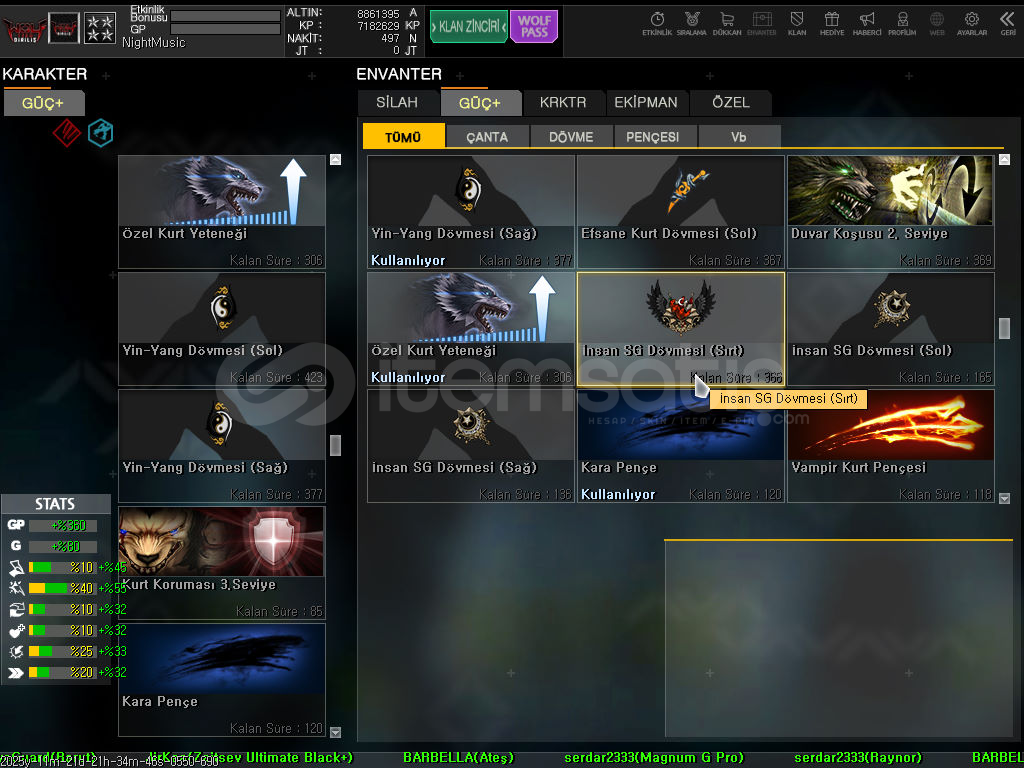1024x768 pixels.
Task: Switch to the ÖZEL inventory tab
Action: pos(731,103)
